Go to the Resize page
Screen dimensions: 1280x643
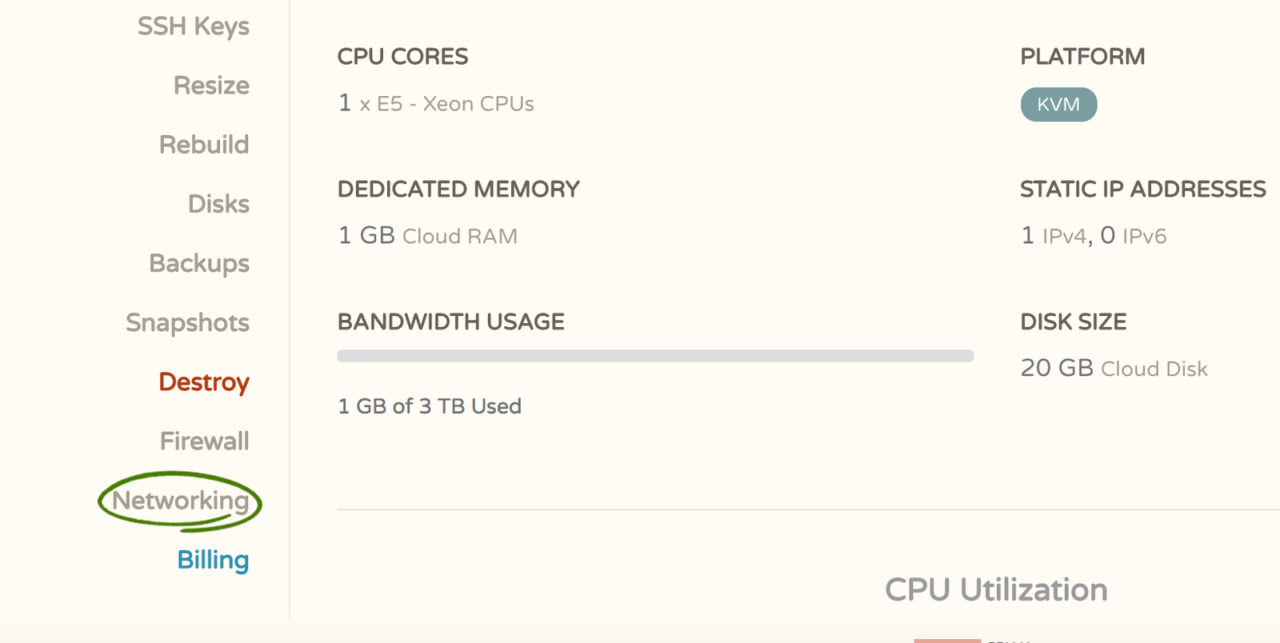(x=211, y=86)
